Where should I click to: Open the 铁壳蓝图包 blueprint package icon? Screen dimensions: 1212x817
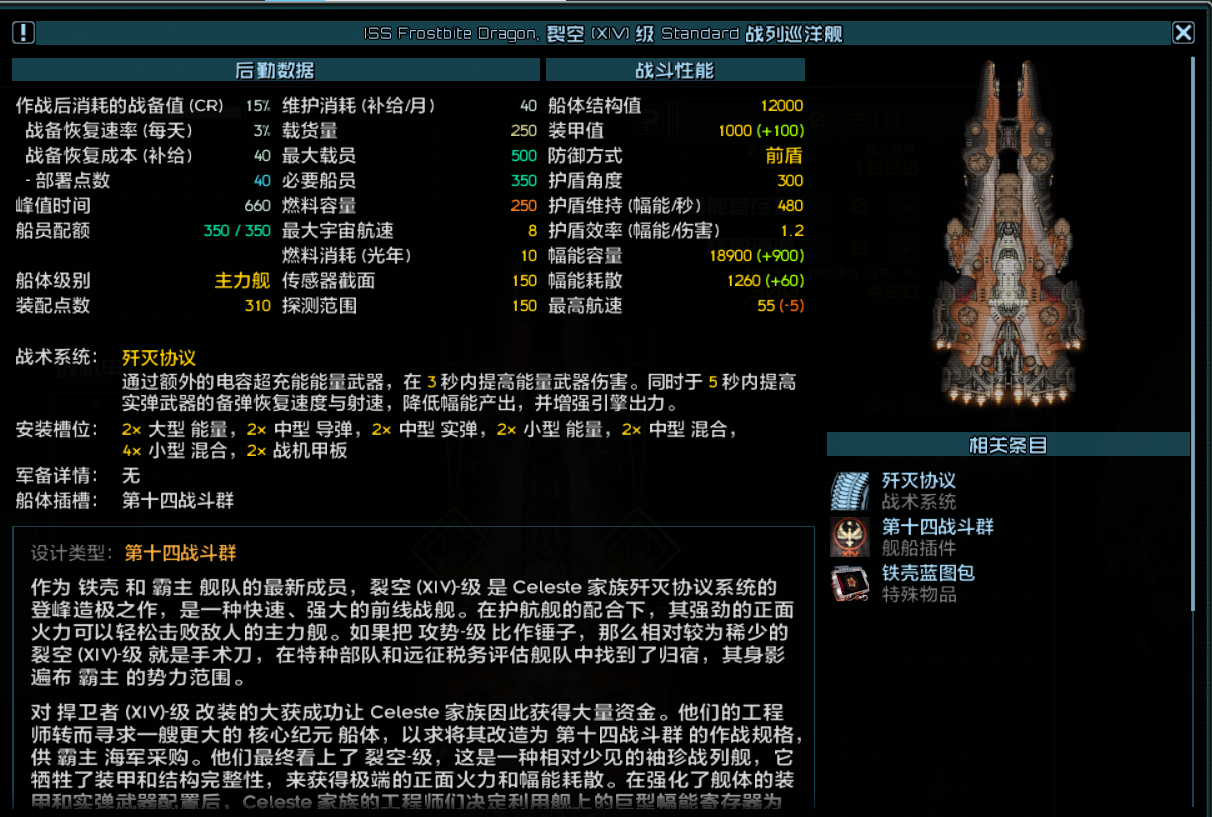tap(850, 583)
